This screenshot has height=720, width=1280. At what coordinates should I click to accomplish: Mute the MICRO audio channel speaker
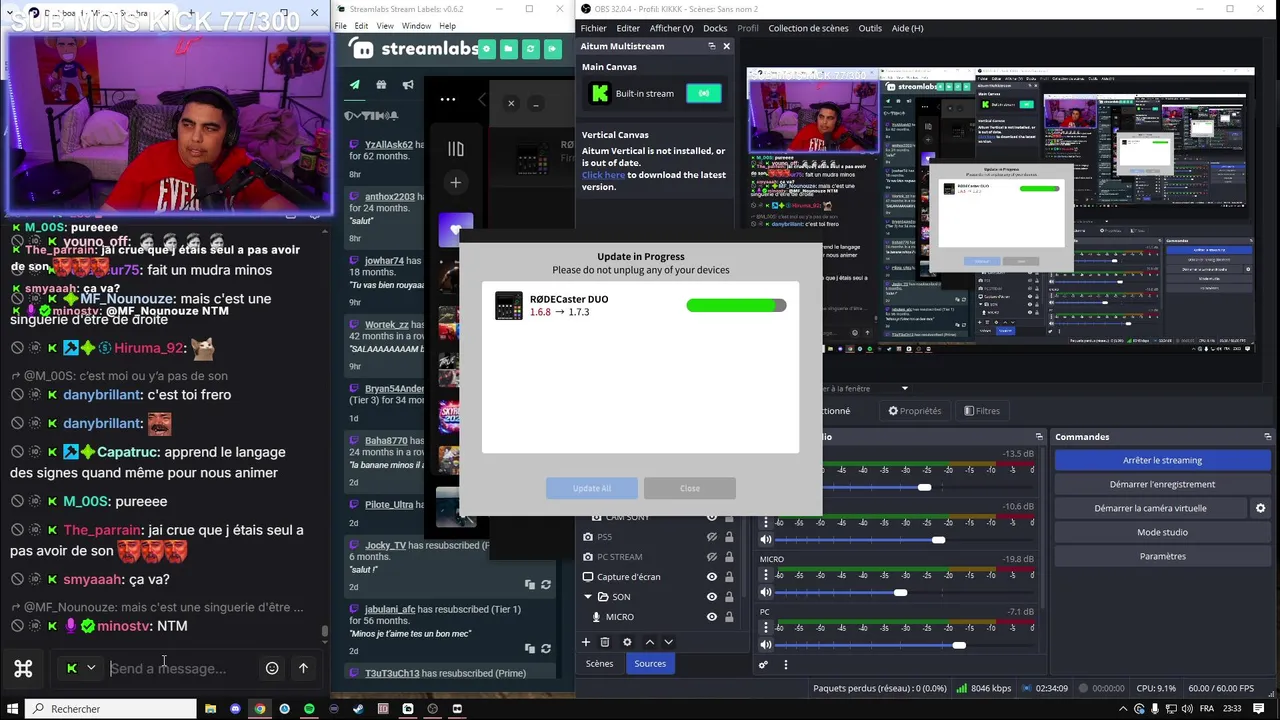tap(766, 593)
